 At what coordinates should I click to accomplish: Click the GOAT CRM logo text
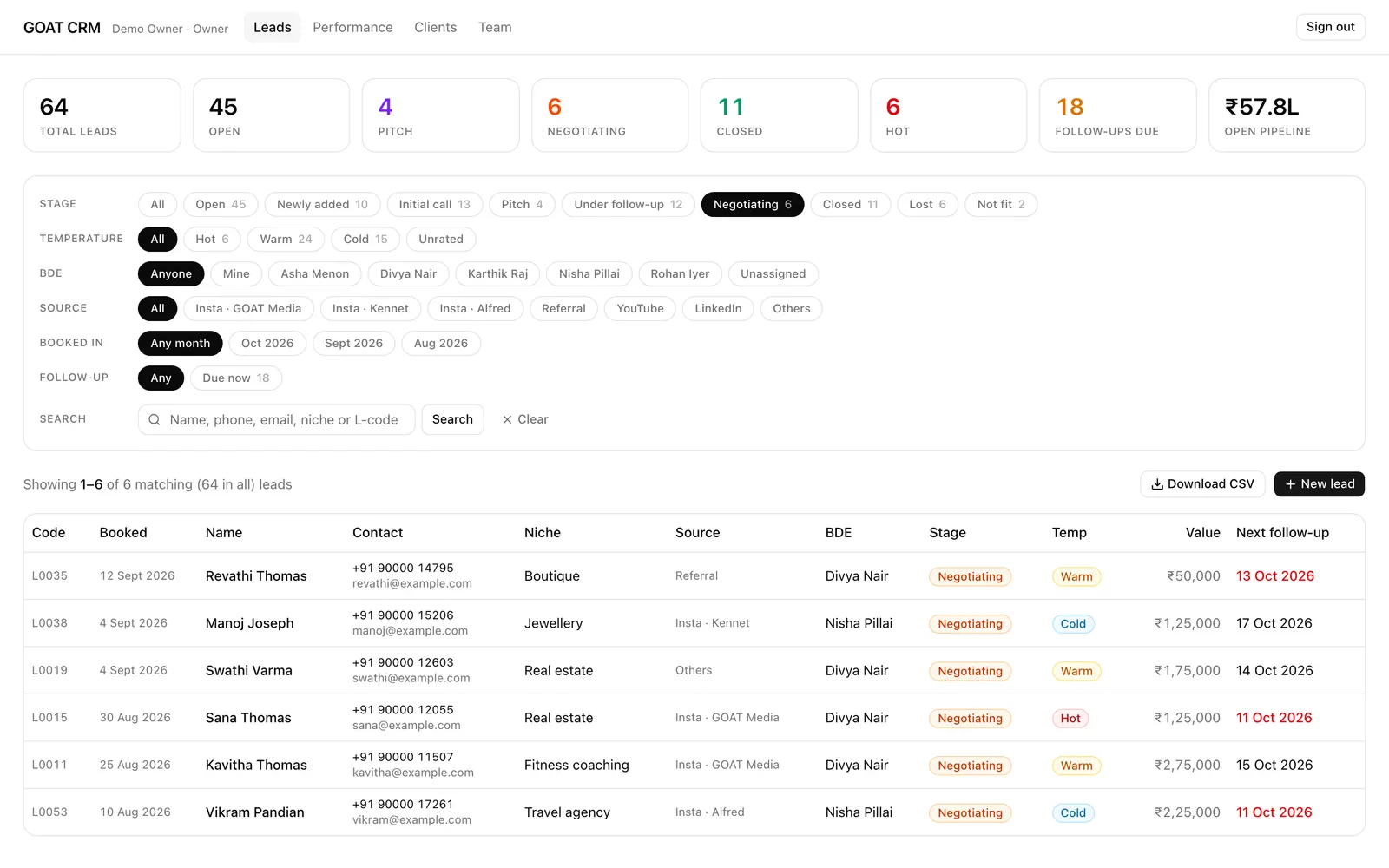(x=62, y=28)
